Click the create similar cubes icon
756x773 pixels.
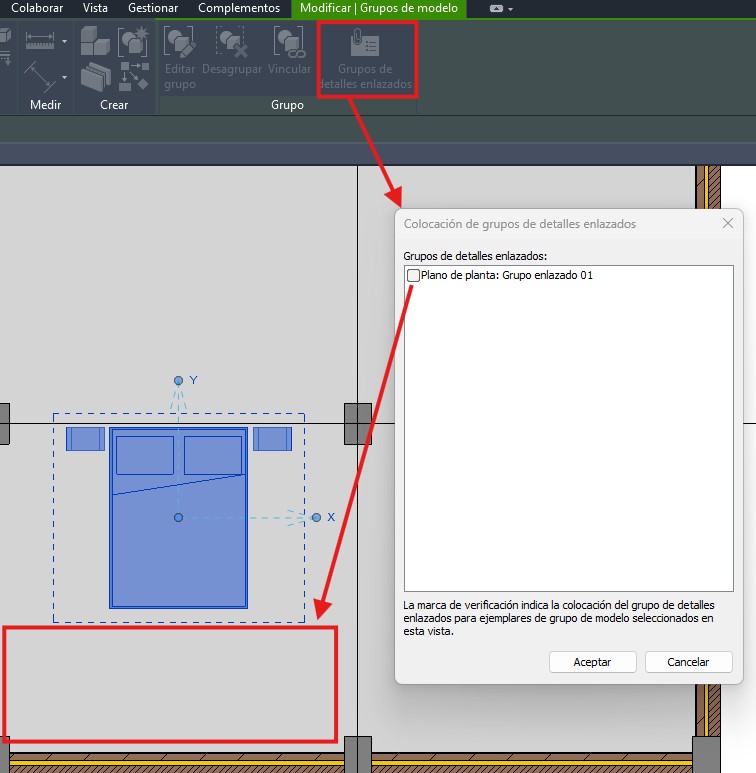pyautogui.click(x=95, y=41)
